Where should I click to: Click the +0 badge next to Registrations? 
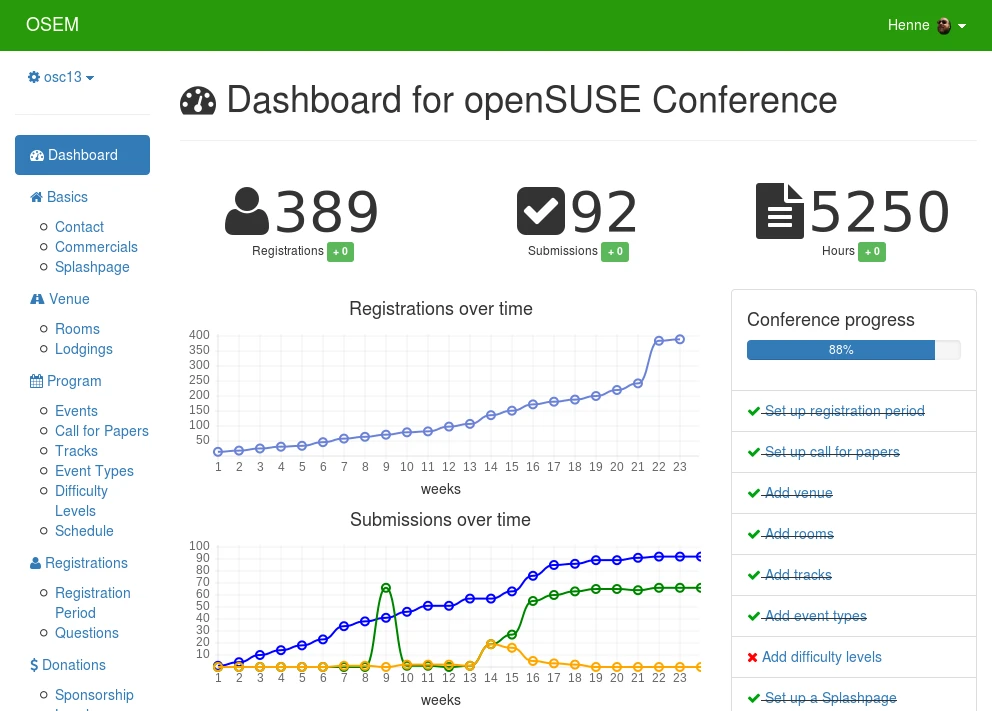click(x=340, y=252)
